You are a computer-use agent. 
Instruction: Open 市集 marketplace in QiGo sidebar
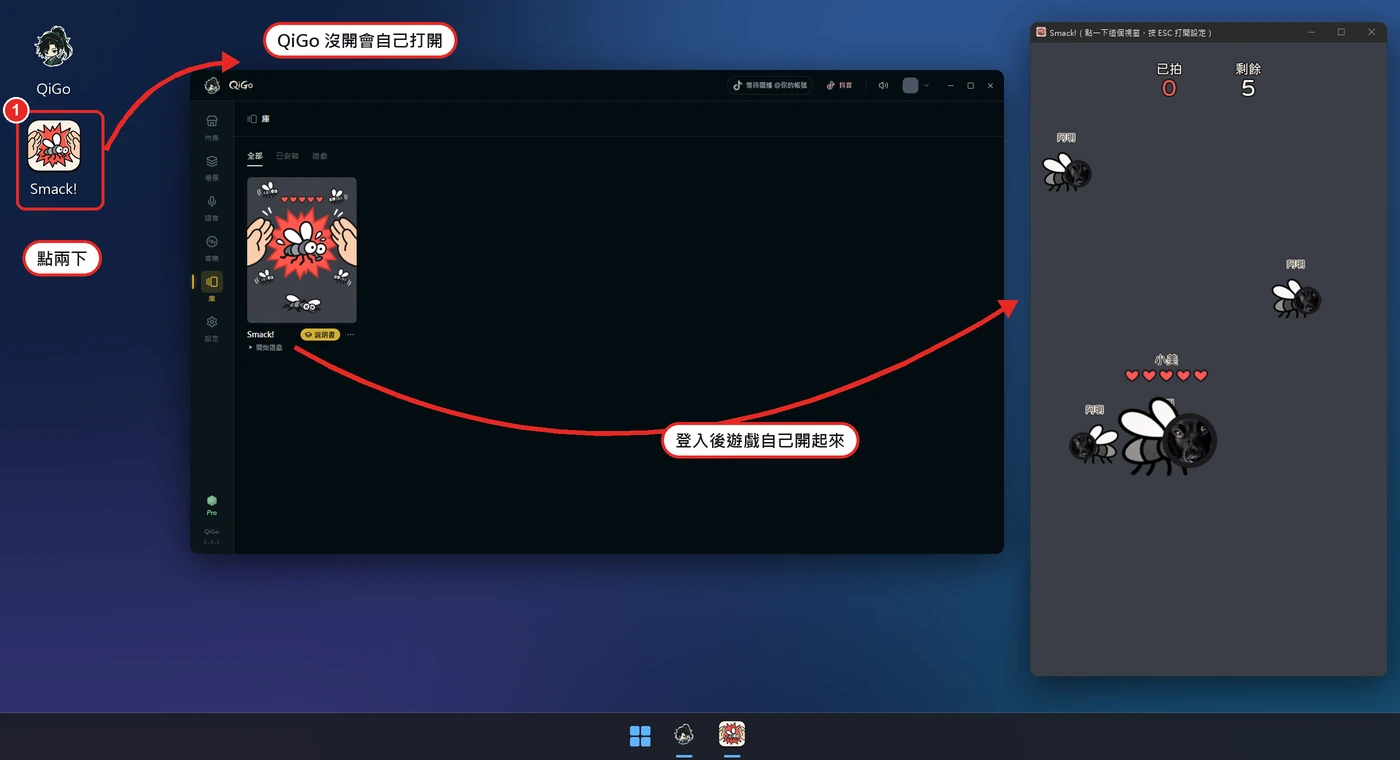(x=212, y=126)
